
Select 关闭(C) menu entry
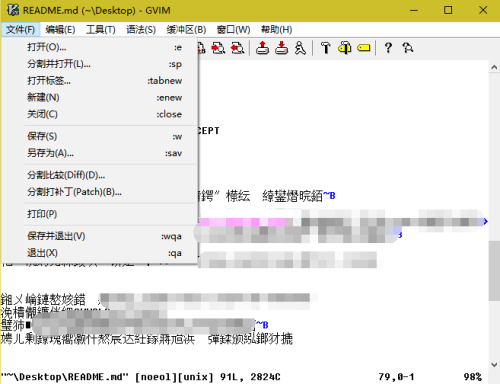99,114
